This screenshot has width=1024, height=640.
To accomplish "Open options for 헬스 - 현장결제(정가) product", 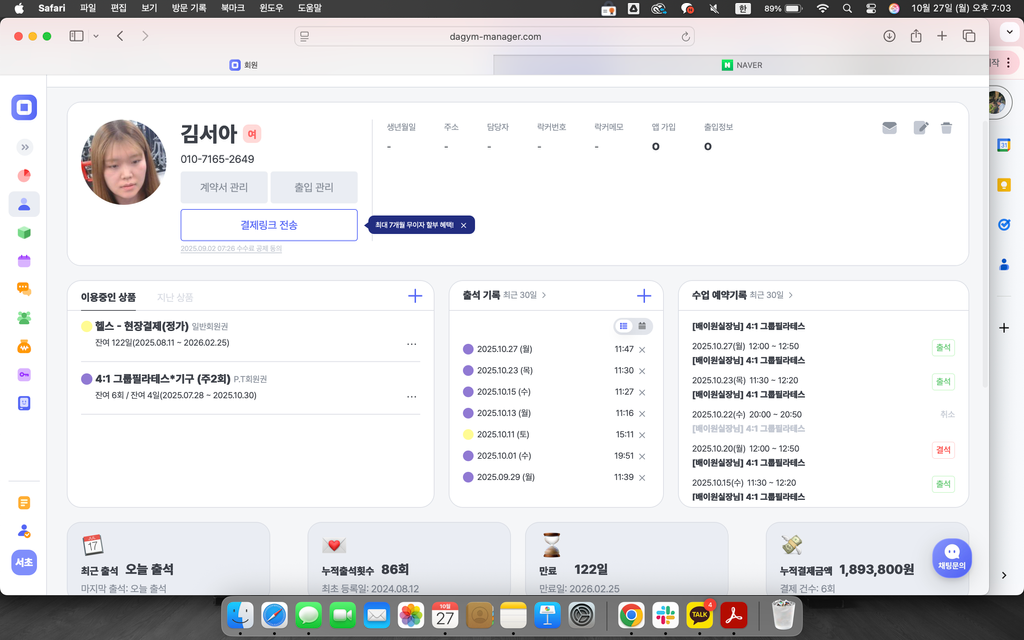I will click(411, 344).
